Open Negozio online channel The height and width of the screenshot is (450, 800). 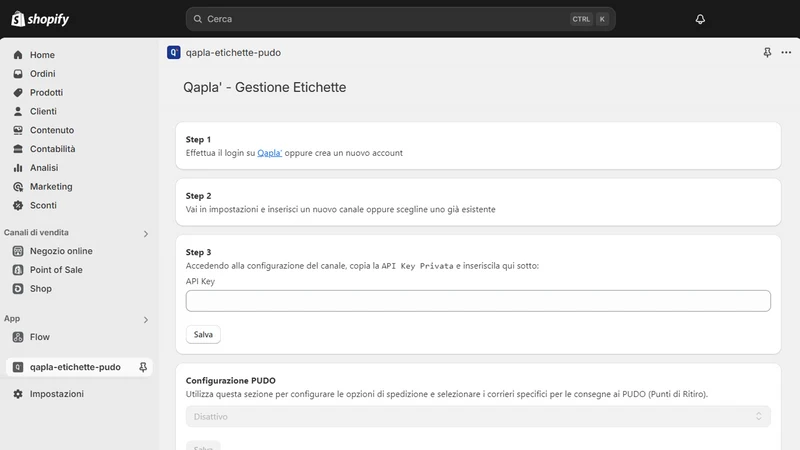(61, 251)
